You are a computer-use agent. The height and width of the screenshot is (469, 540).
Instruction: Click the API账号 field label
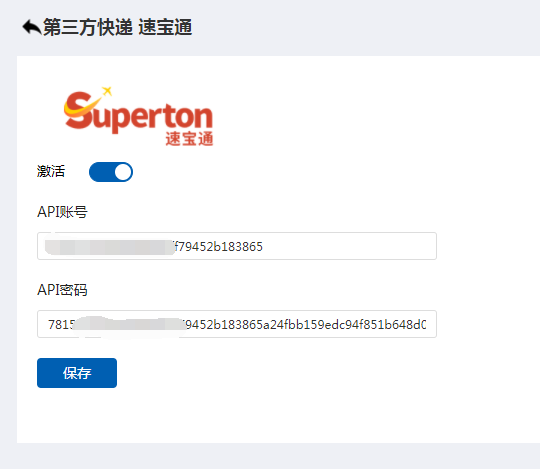click(62, 212)
